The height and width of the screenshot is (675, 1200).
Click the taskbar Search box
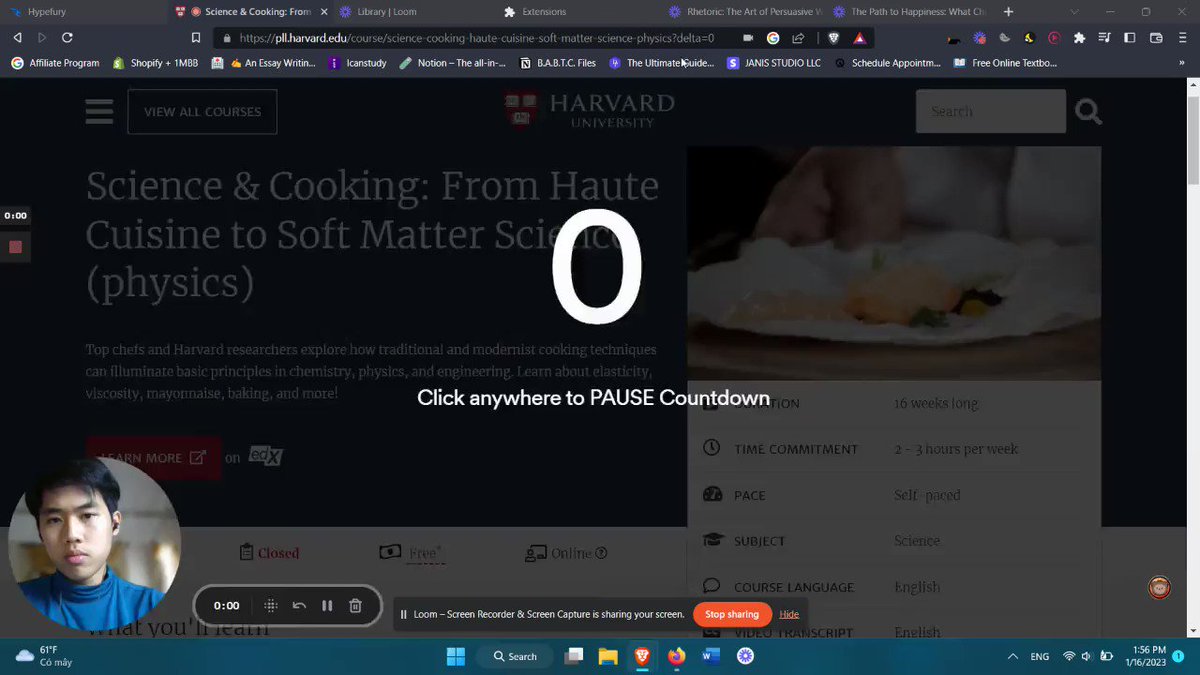[515, 656]
